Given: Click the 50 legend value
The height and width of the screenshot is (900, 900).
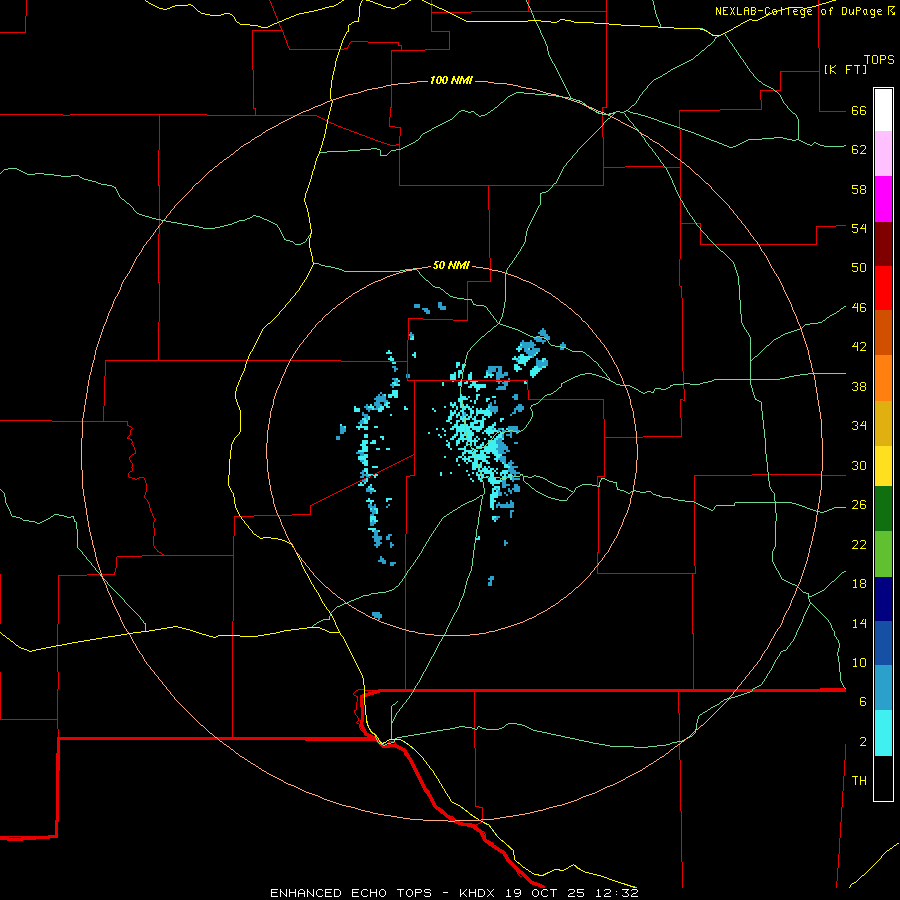Looking at the screenshot, I should click(x=859, y=268).
